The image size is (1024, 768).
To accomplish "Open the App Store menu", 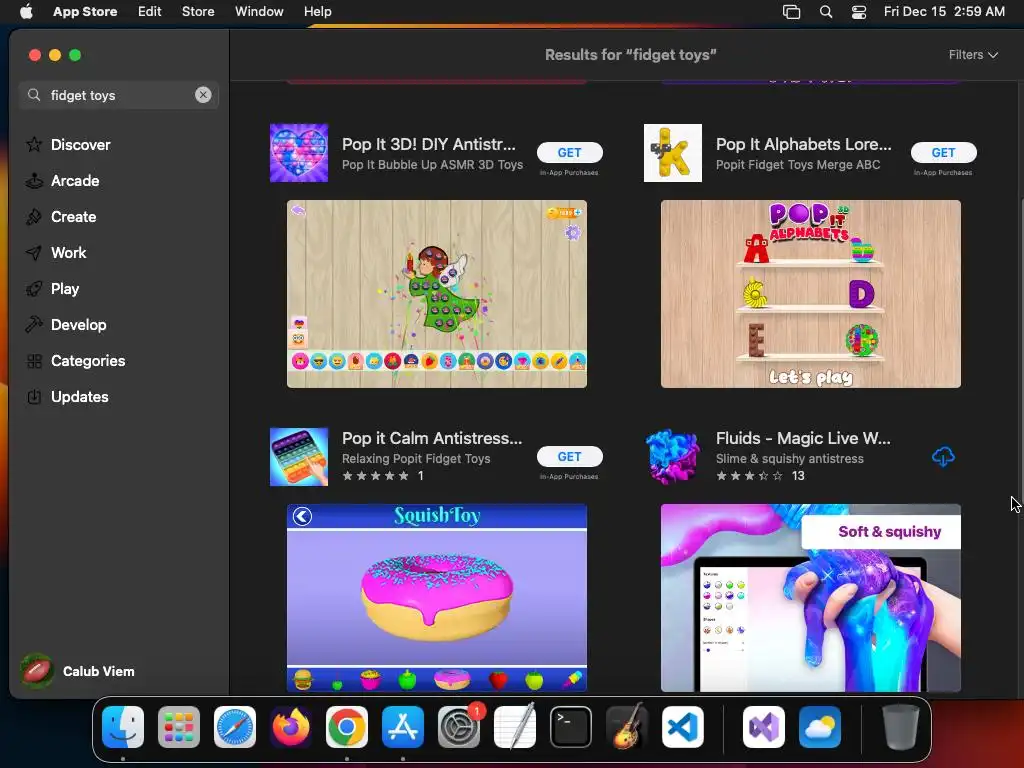I will click(85, 11).
